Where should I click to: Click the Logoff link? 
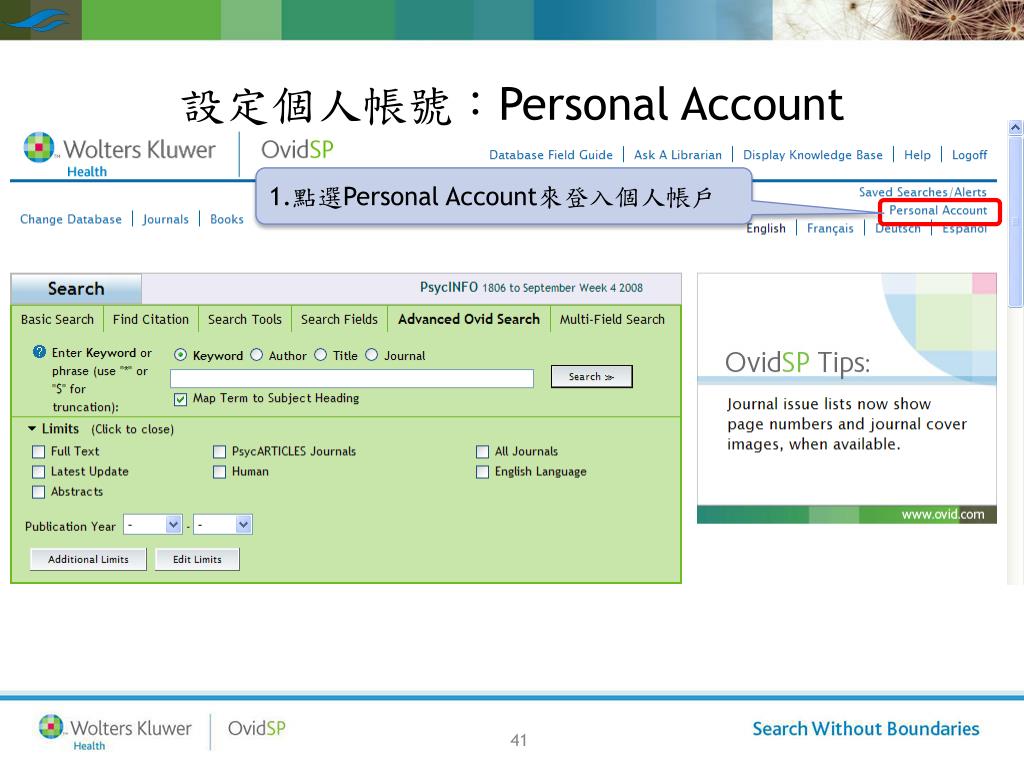tap(970, 155)
